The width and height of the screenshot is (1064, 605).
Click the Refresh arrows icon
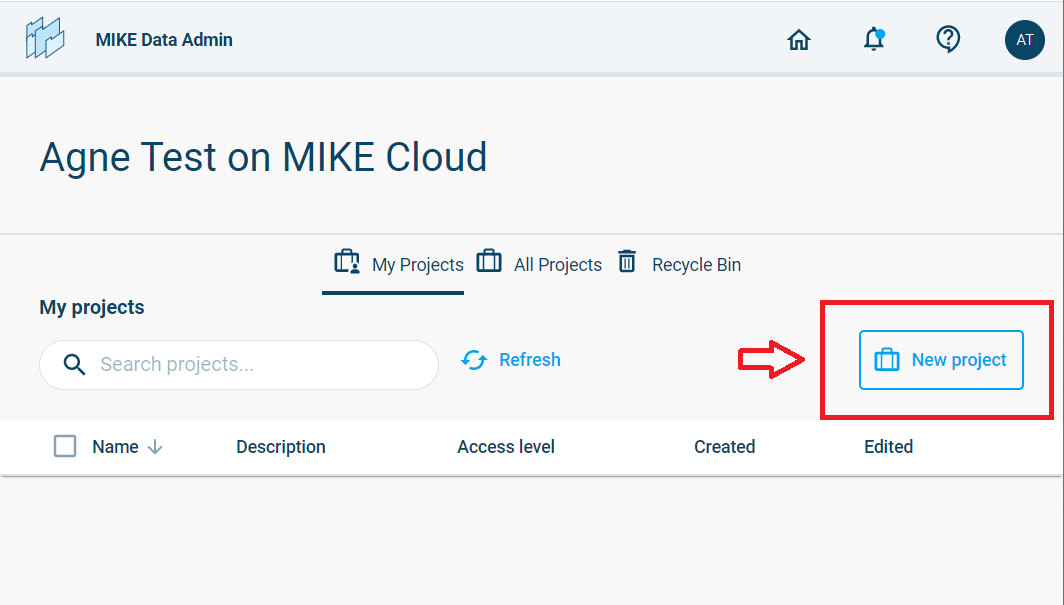coord(474,360)
